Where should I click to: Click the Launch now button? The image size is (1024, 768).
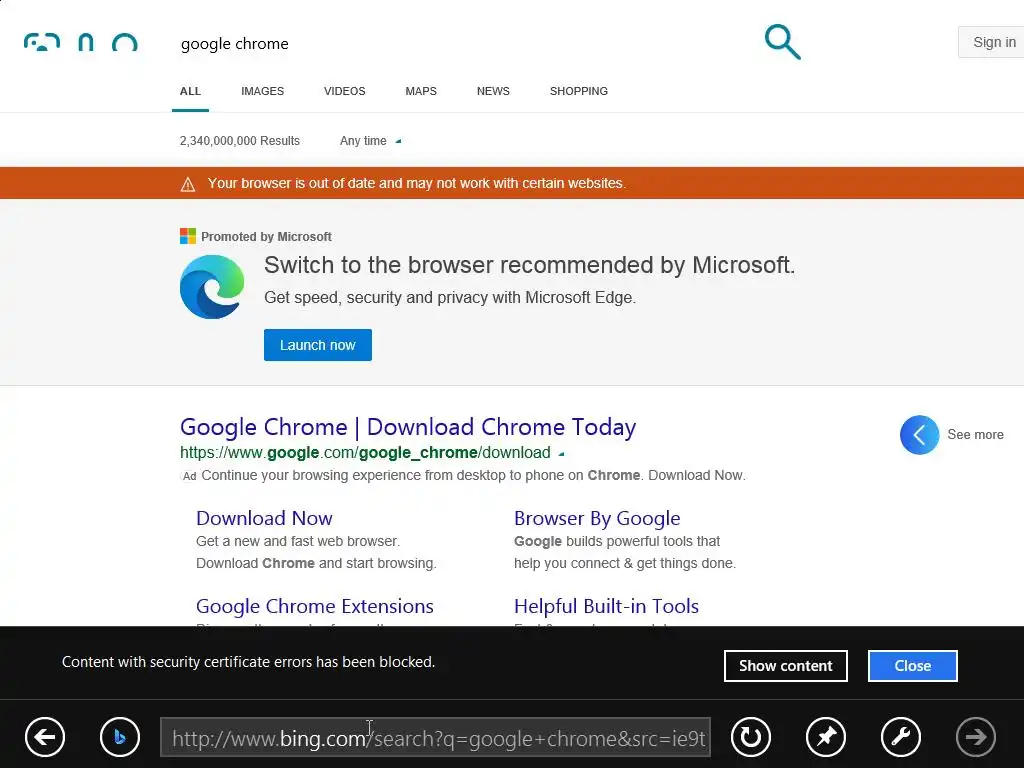coord(317,345)
